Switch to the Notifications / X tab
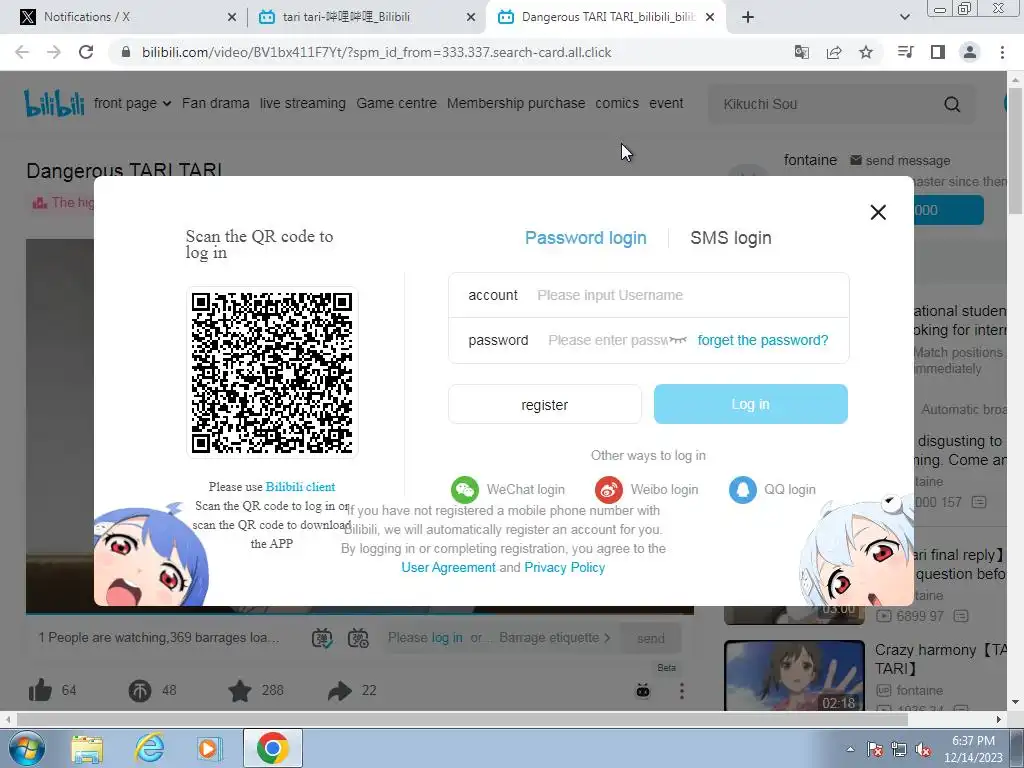Viewport: 1024px width, 768px height. 124,17
